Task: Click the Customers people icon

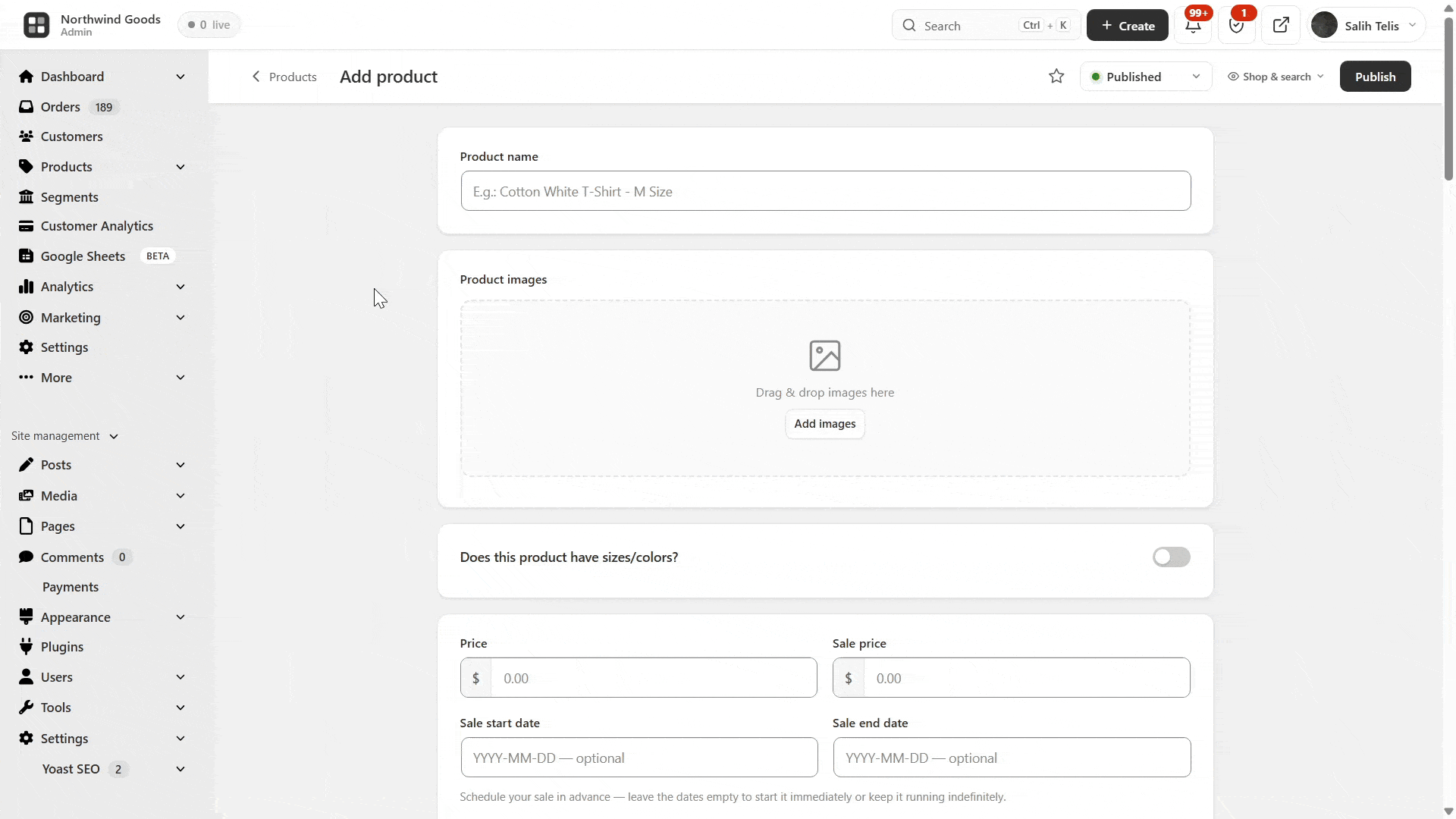Action: click(x=26, y=136)
